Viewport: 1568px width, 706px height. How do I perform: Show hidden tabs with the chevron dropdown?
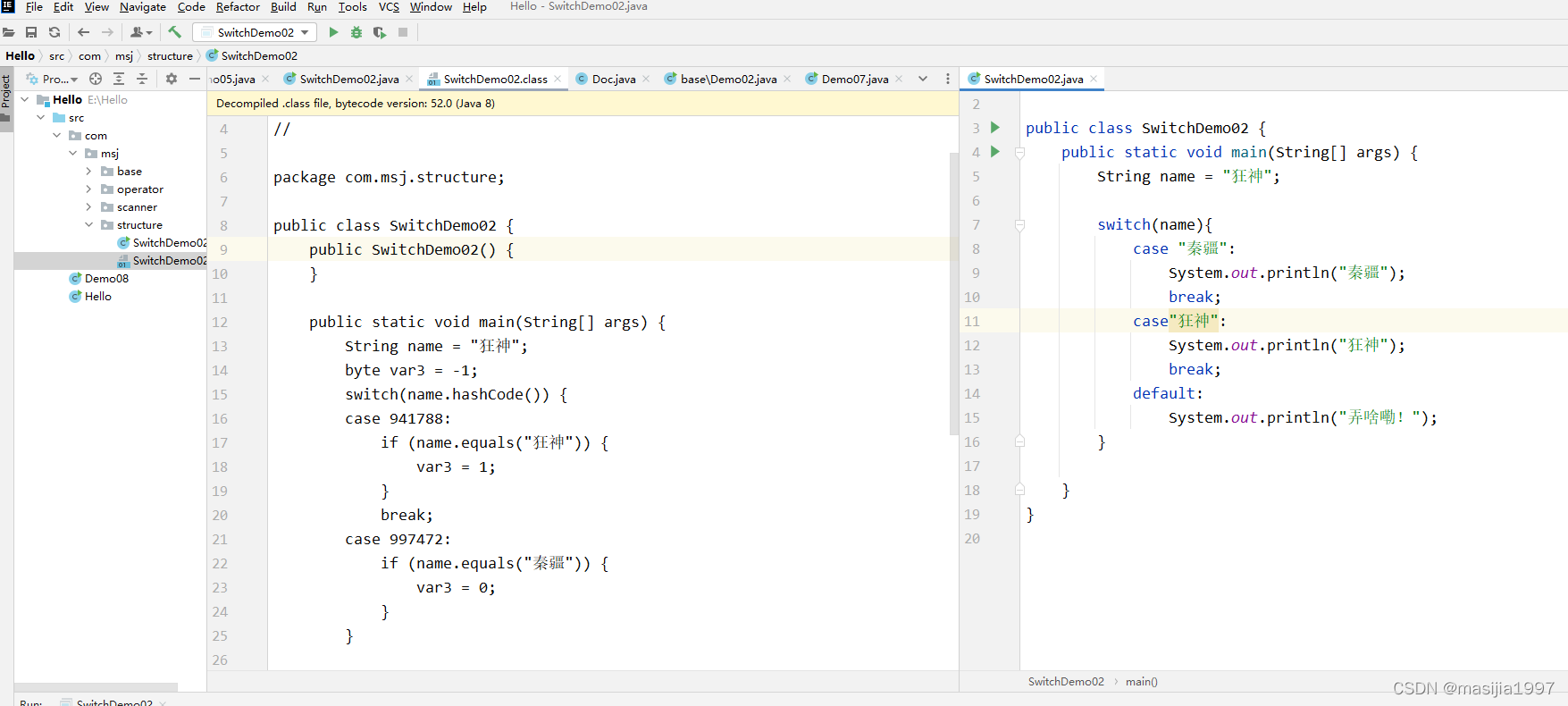pyautogui.click(x=923, y=79)
